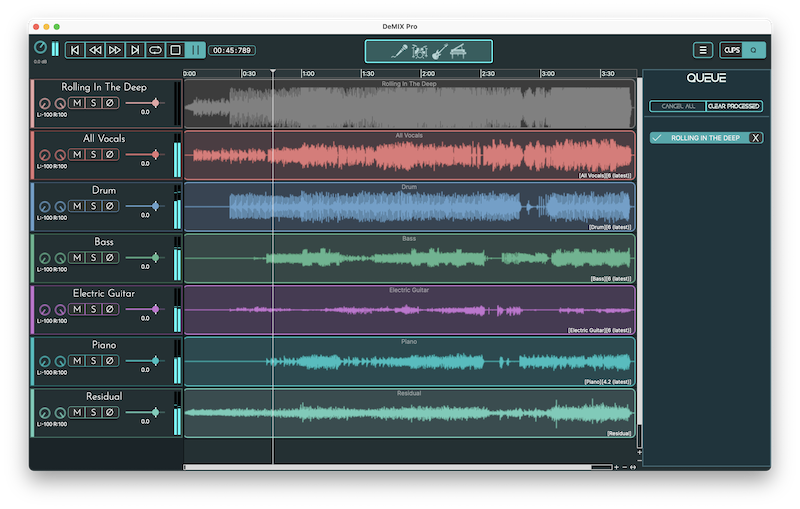The width and height of the screenshot is (800, 509).
Task: Invert phase on the All Vocals track
Action: coord(110,154)
